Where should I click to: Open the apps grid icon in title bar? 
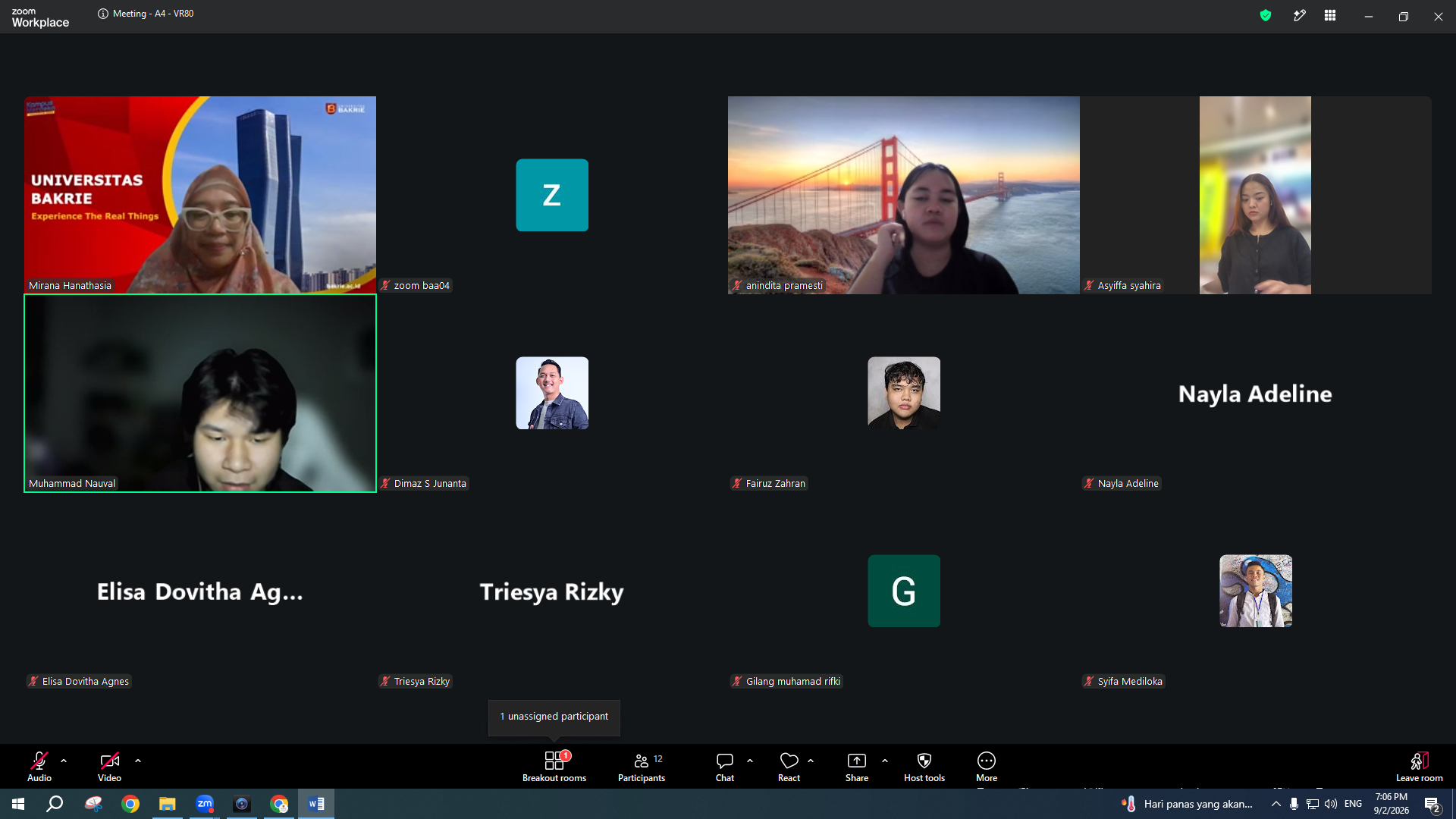[x=1330, y=15]
